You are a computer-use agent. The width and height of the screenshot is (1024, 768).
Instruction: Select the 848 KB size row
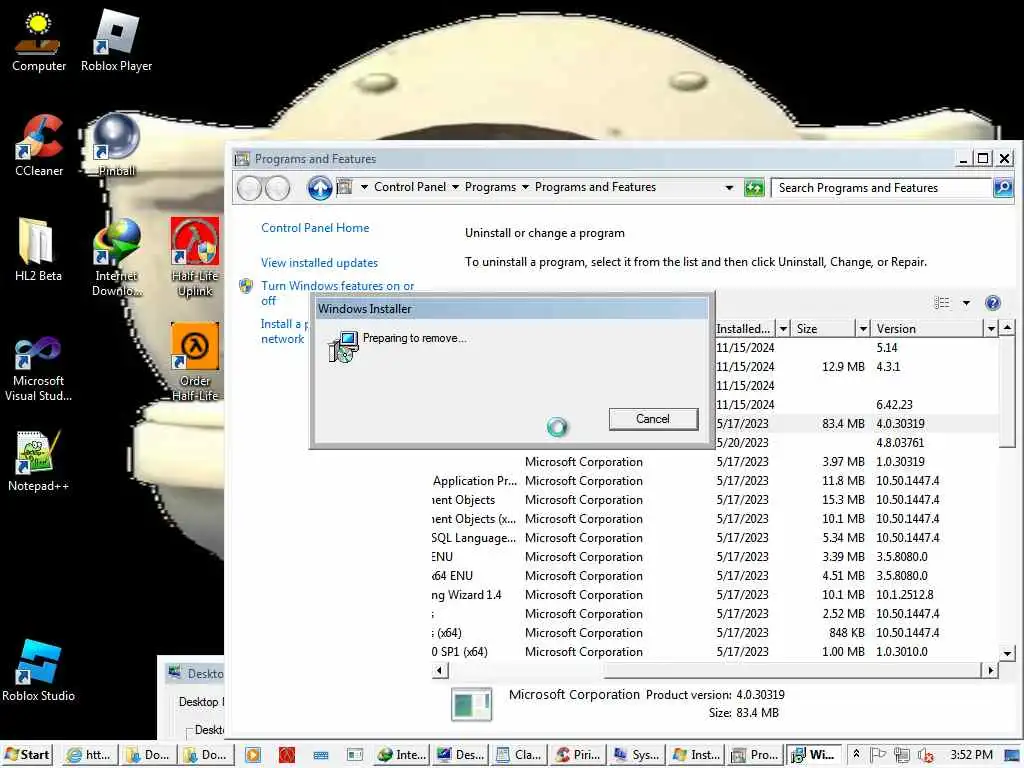(x=715, y=633)
